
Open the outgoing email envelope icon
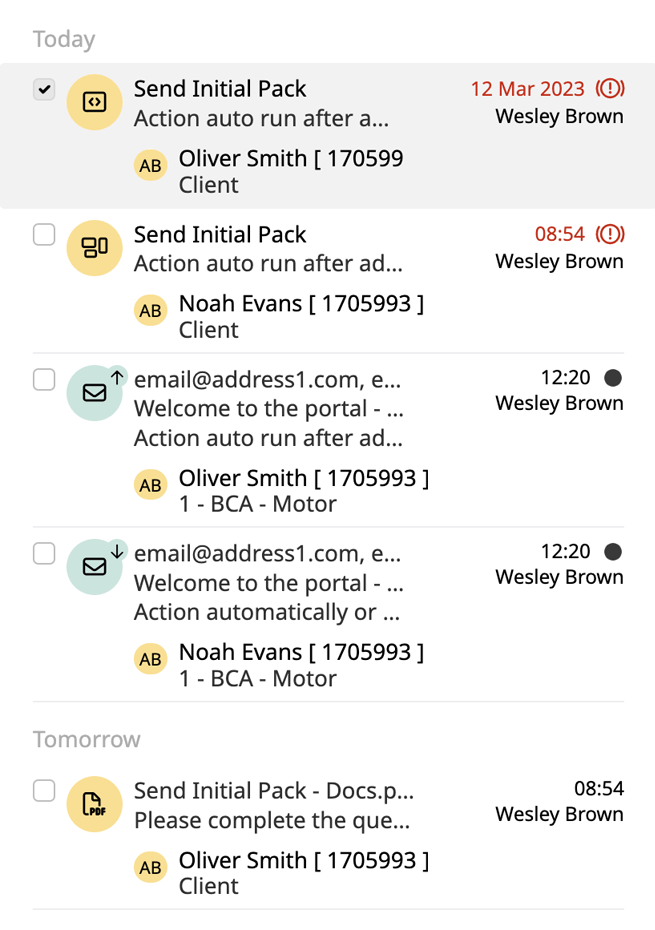pos(94,393)
